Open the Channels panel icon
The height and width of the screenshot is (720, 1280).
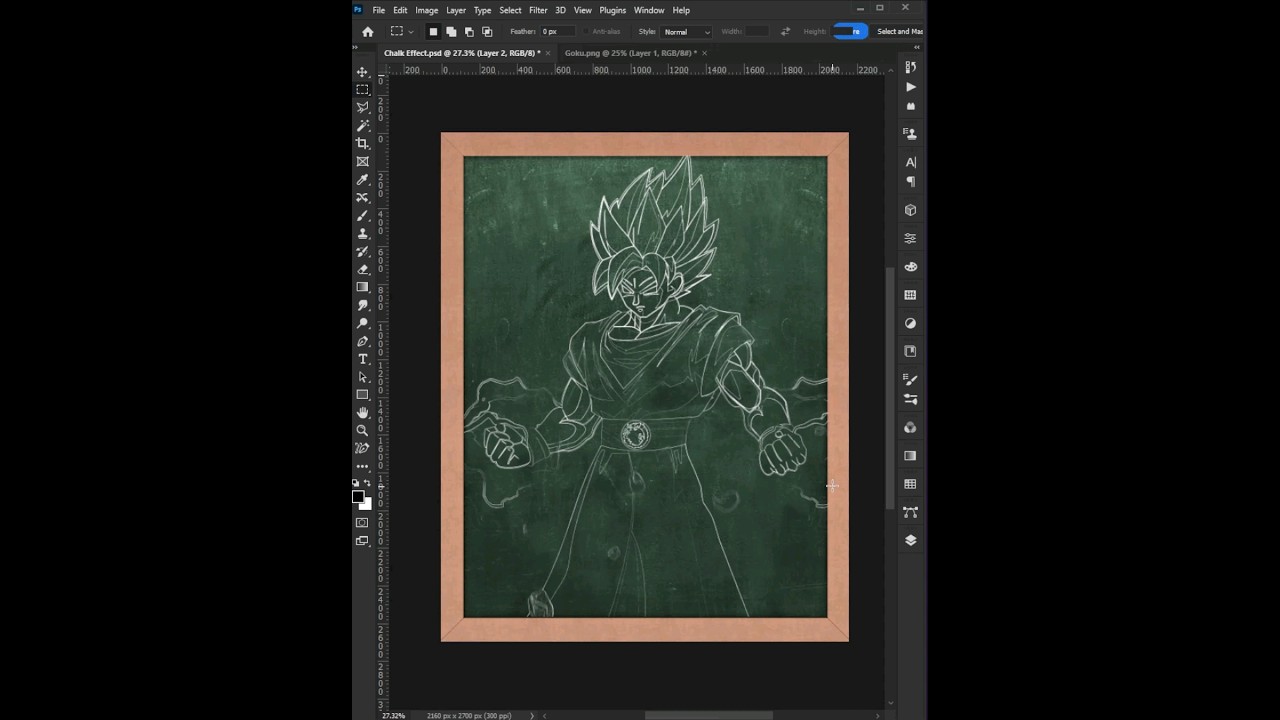pyautogui.click(x=910, y=428)
